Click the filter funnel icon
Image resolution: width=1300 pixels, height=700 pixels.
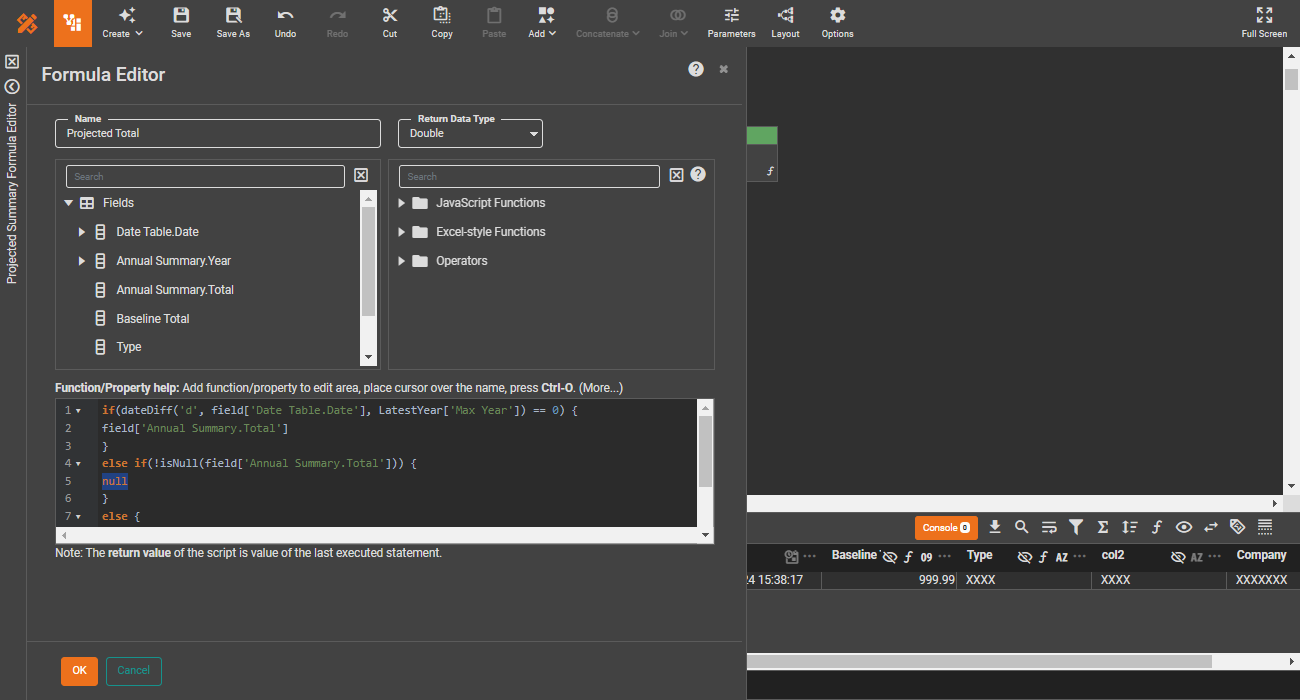[x=1076, y=527]
